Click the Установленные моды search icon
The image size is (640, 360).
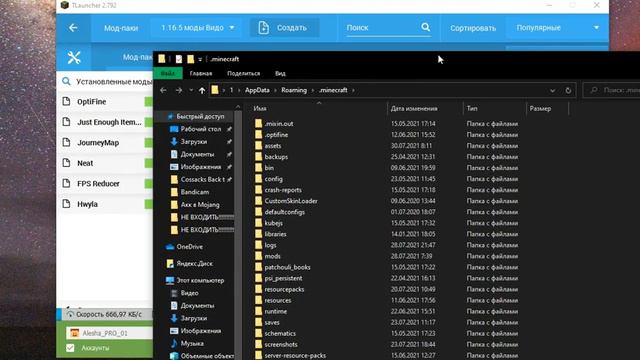(66, 82)
